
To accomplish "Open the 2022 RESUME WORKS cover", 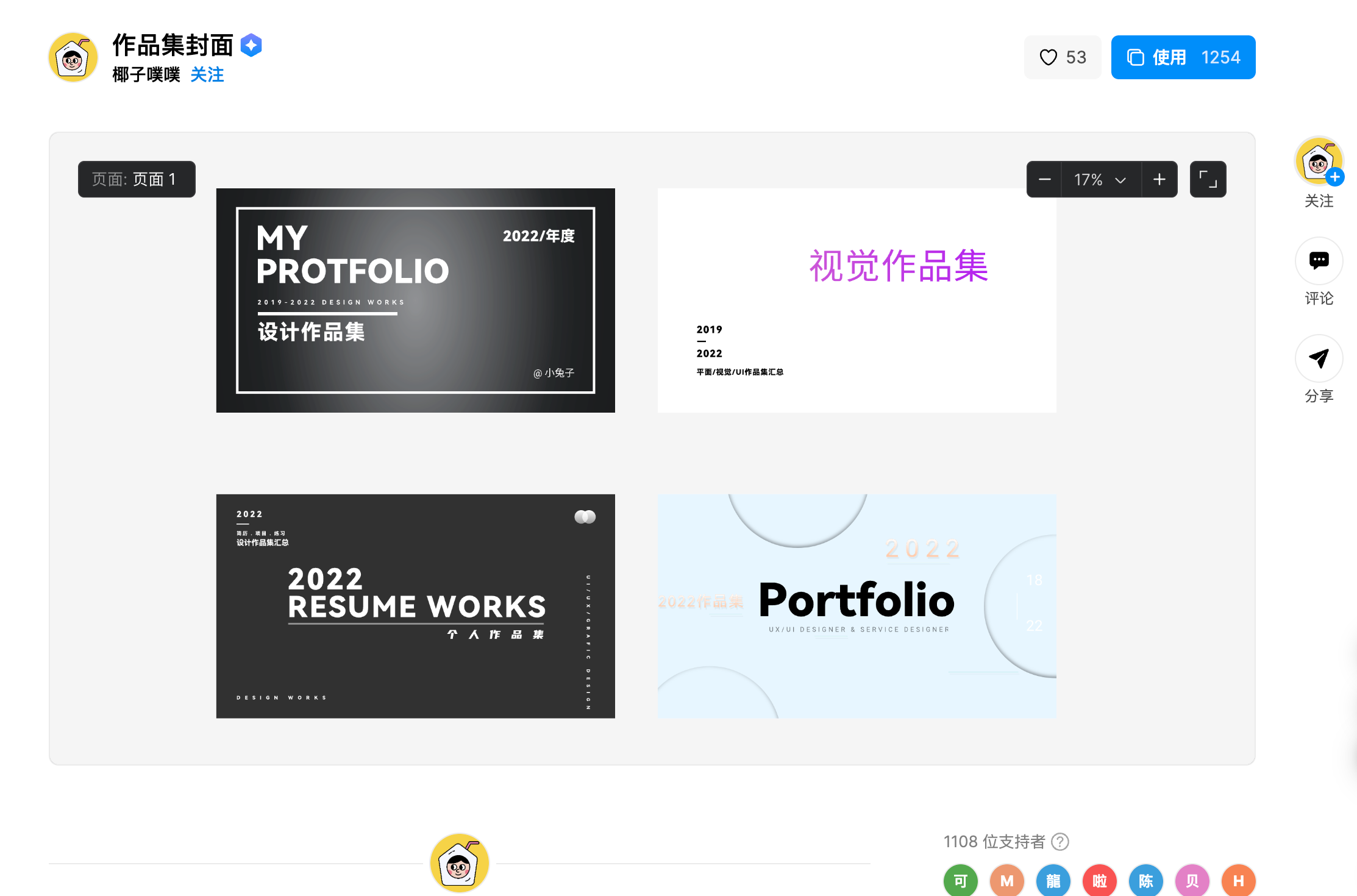I will click(415, 606).
